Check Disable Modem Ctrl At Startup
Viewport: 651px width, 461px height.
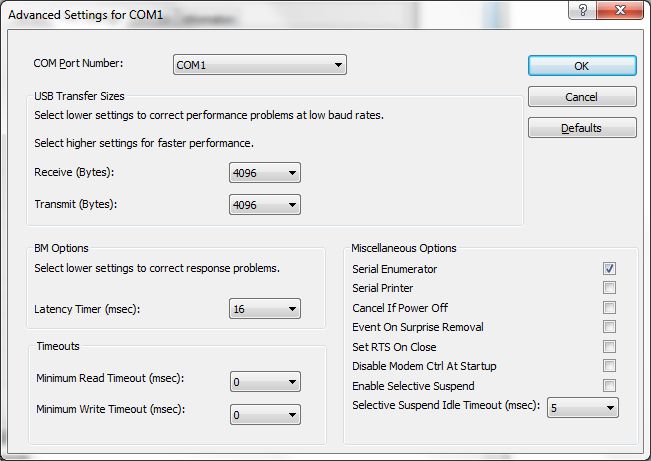click(x=609, y=365)
